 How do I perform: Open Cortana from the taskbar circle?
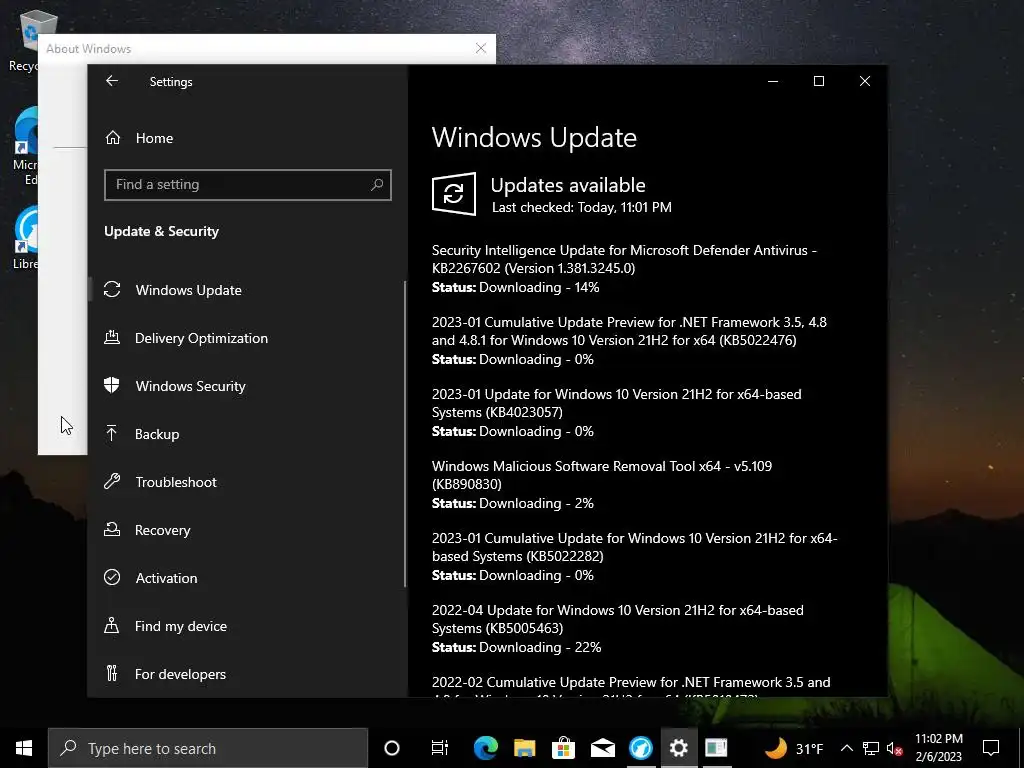coord(391,748)
